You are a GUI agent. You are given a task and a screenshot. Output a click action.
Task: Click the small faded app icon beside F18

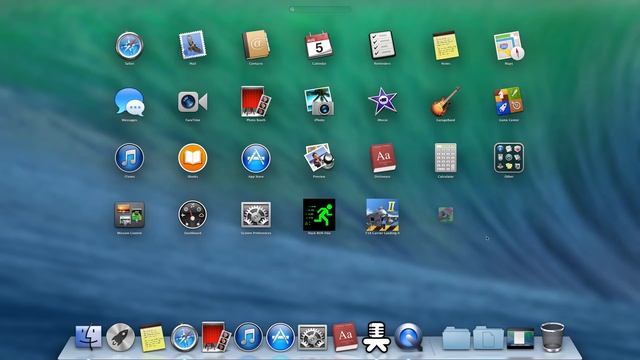[x=445, y=214]
